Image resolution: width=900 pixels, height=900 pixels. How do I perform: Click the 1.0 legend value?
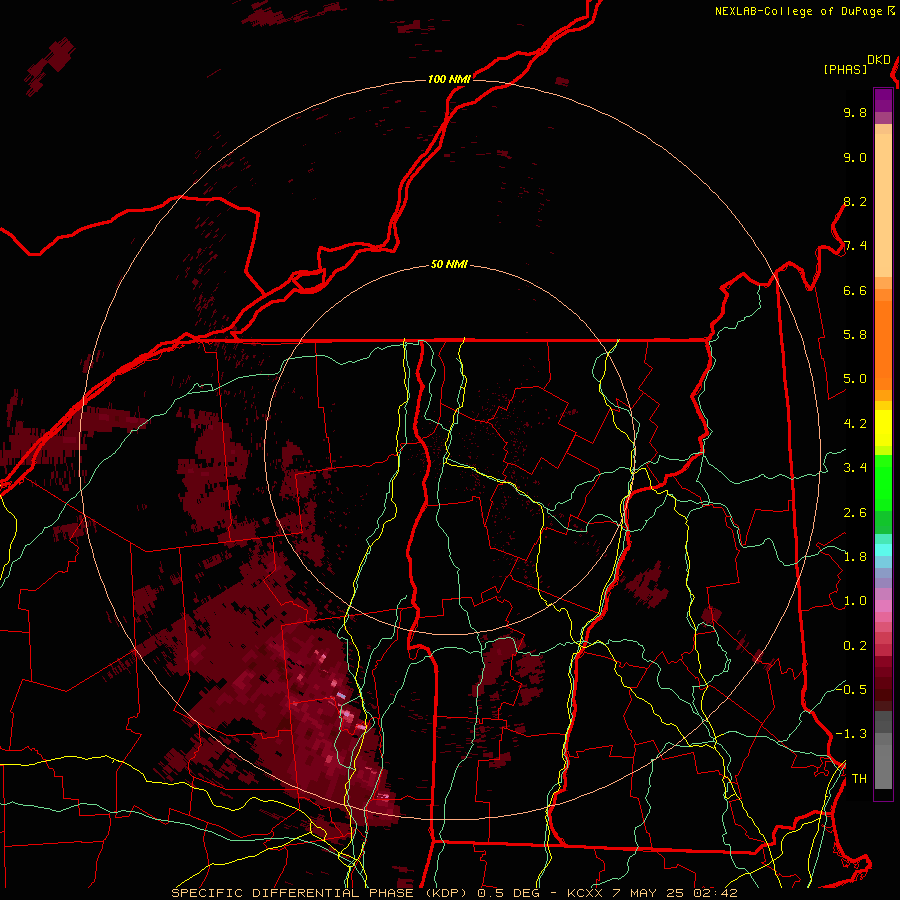855,601
